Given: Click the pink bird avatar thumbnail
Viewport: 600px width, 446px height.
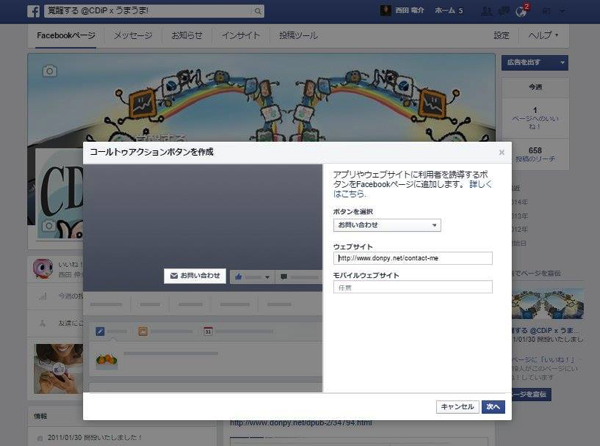Looking at the screenshot, I should pos(43,268).
